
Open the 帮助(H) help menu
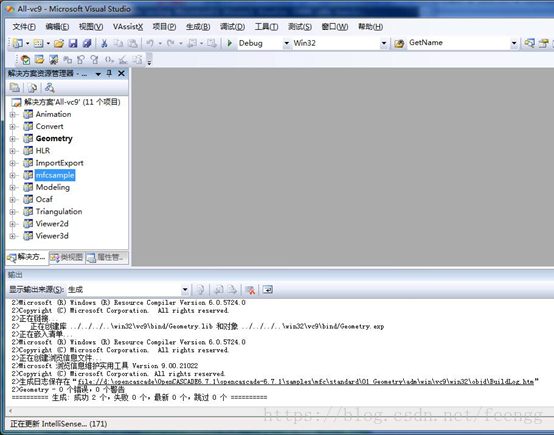point(370,27)
